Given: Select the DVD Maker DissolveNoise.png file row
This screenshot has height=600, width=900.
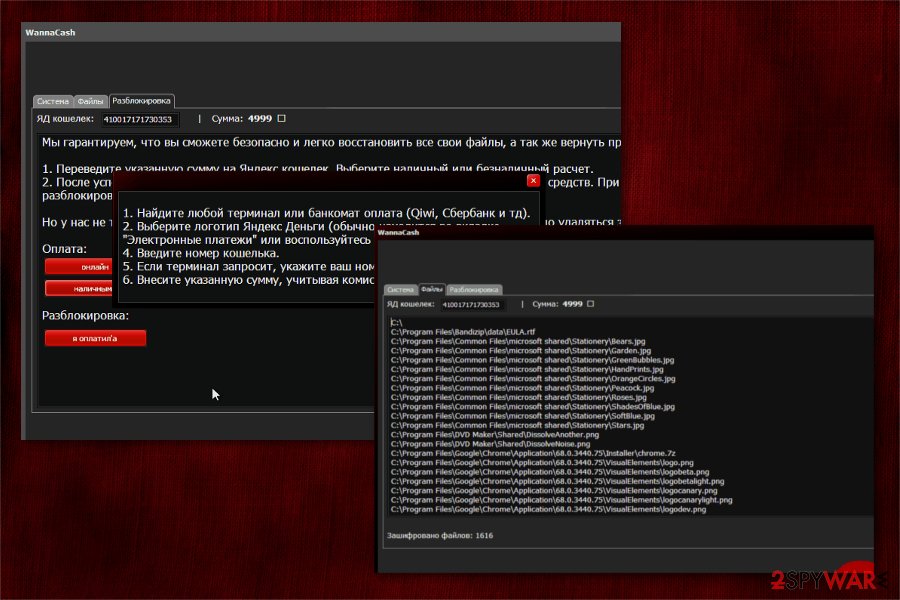Looking at the screenshot, I should 490,444.
